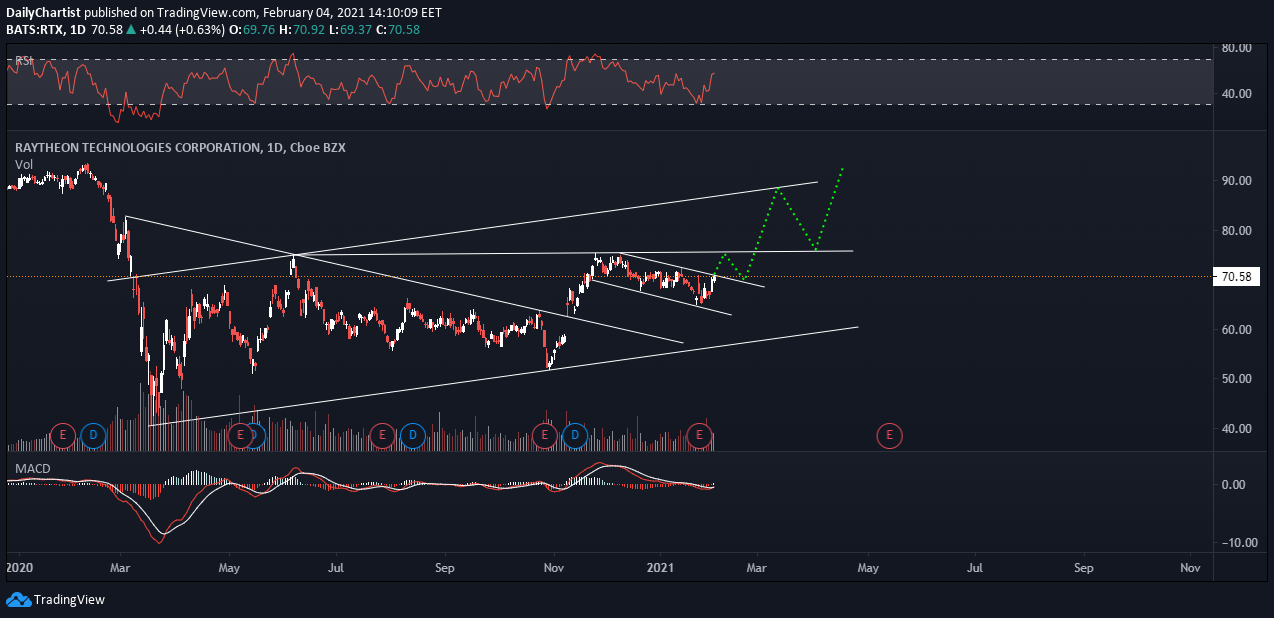Click the C:70.58 close value

coord(400,30)
